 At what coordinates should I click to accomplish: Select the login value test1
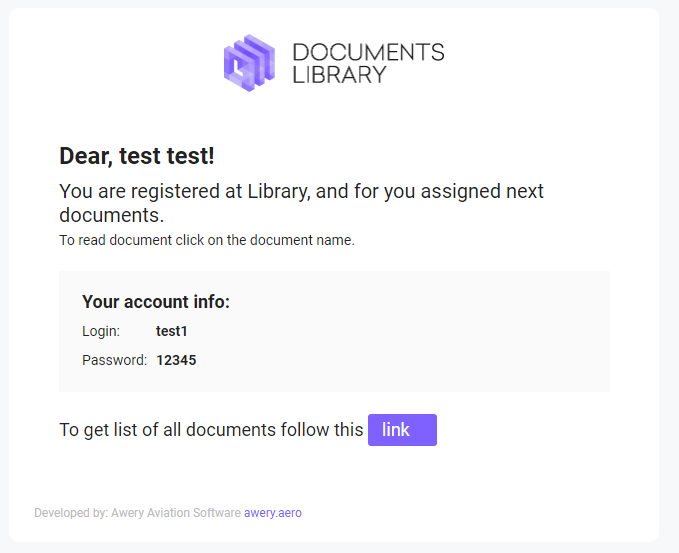tap(172, 331)
